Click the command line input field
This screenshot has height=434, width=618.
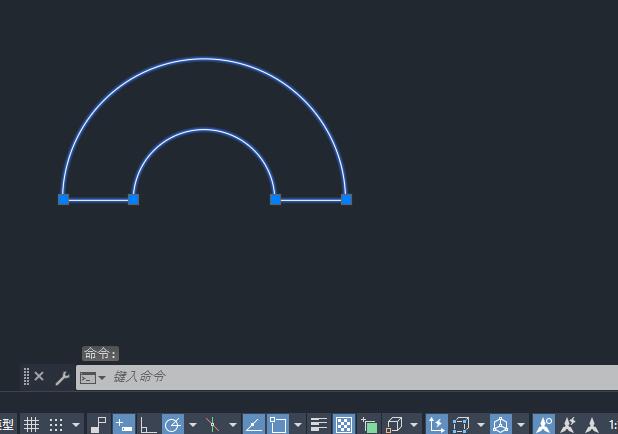[x=347, y=377]
